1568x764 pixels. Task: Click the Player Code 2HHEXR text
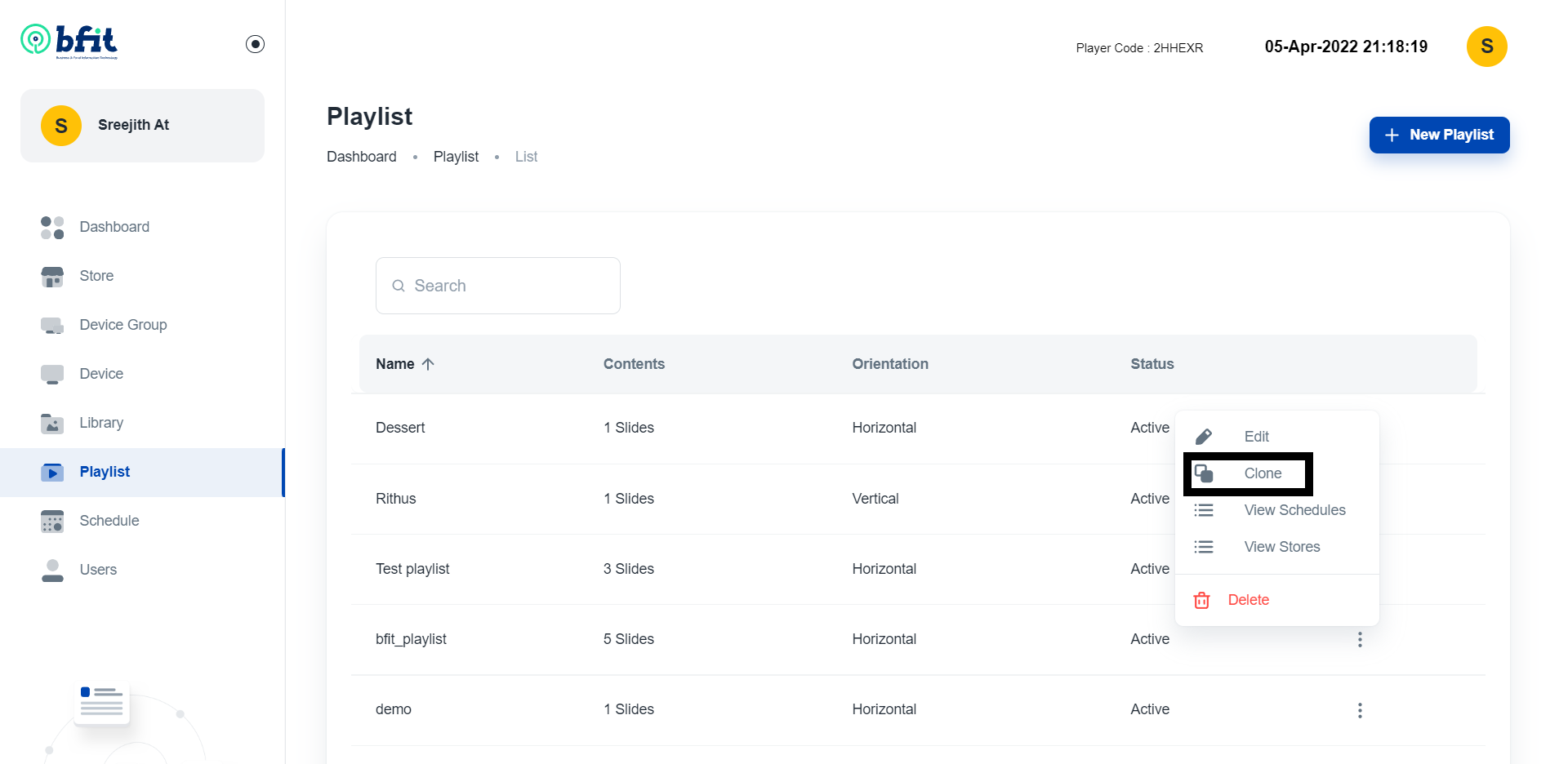(x=1139, y=48)
